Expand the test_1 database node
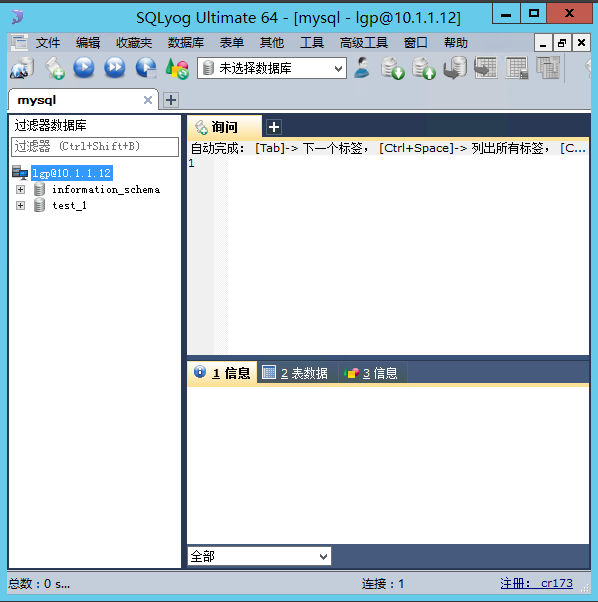Image resolution: width=598 pixels, height=602 pixels. tap(20, 206)
